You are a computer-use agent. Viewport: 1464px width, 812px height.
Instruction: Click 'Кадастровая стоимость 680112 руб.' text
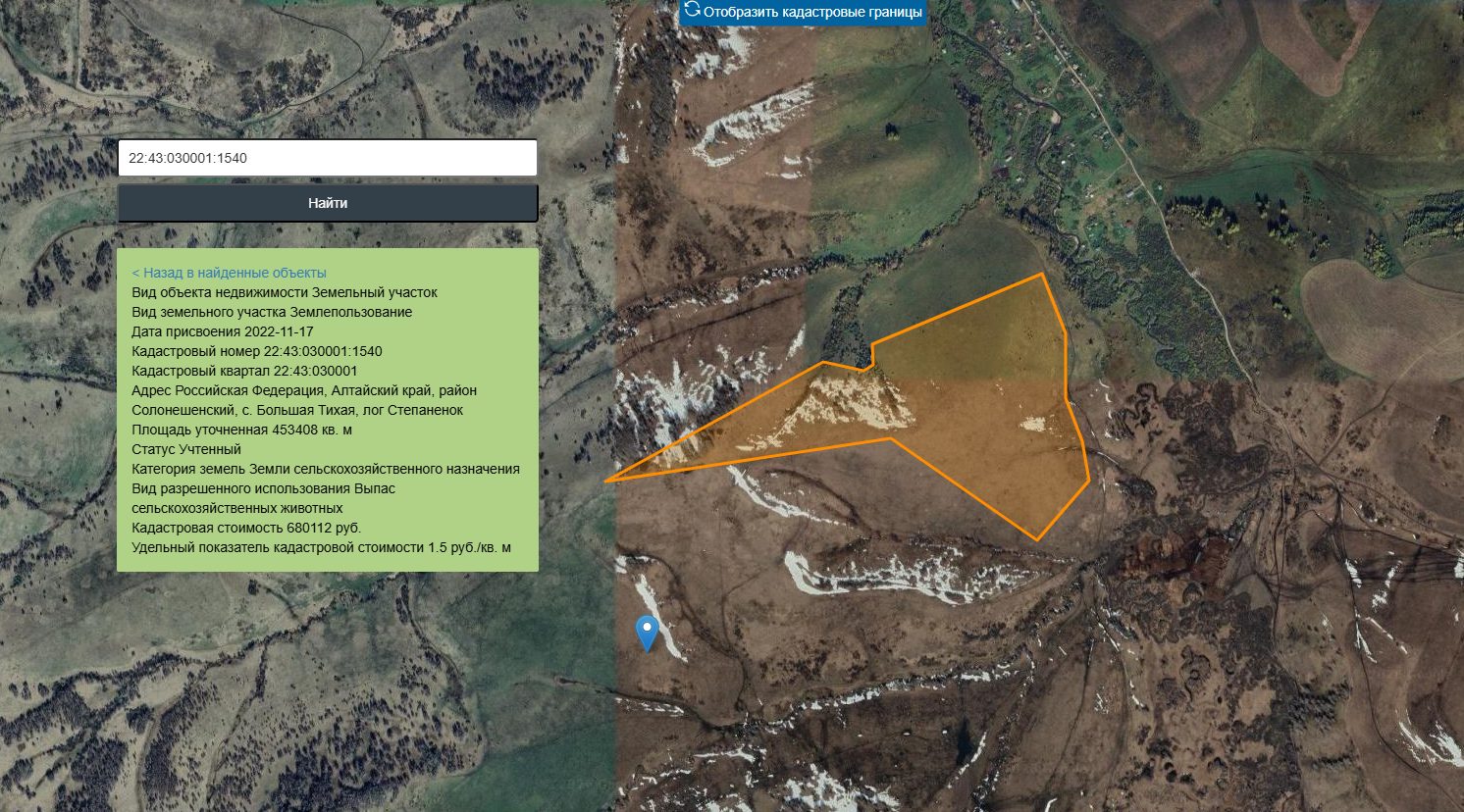pos(246,528)
